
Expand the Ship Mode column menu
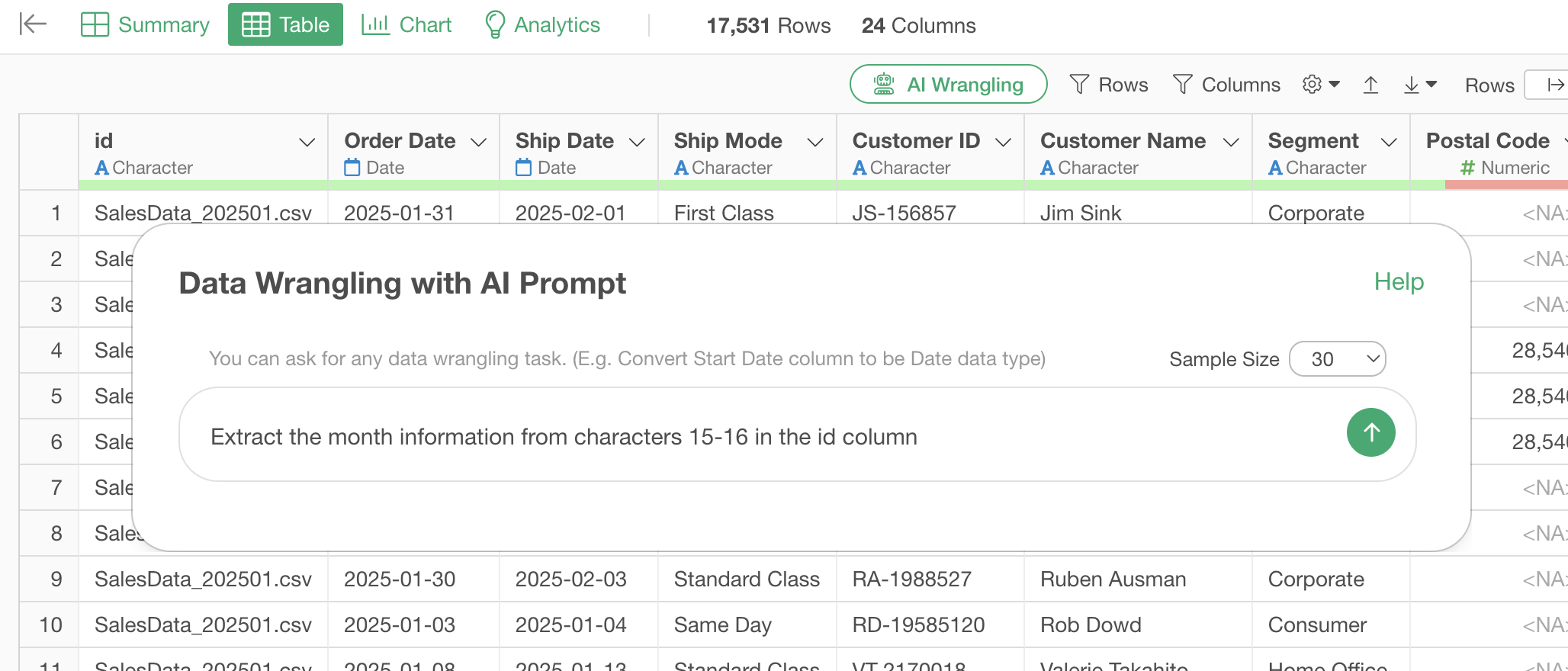[x=815, y=143]
